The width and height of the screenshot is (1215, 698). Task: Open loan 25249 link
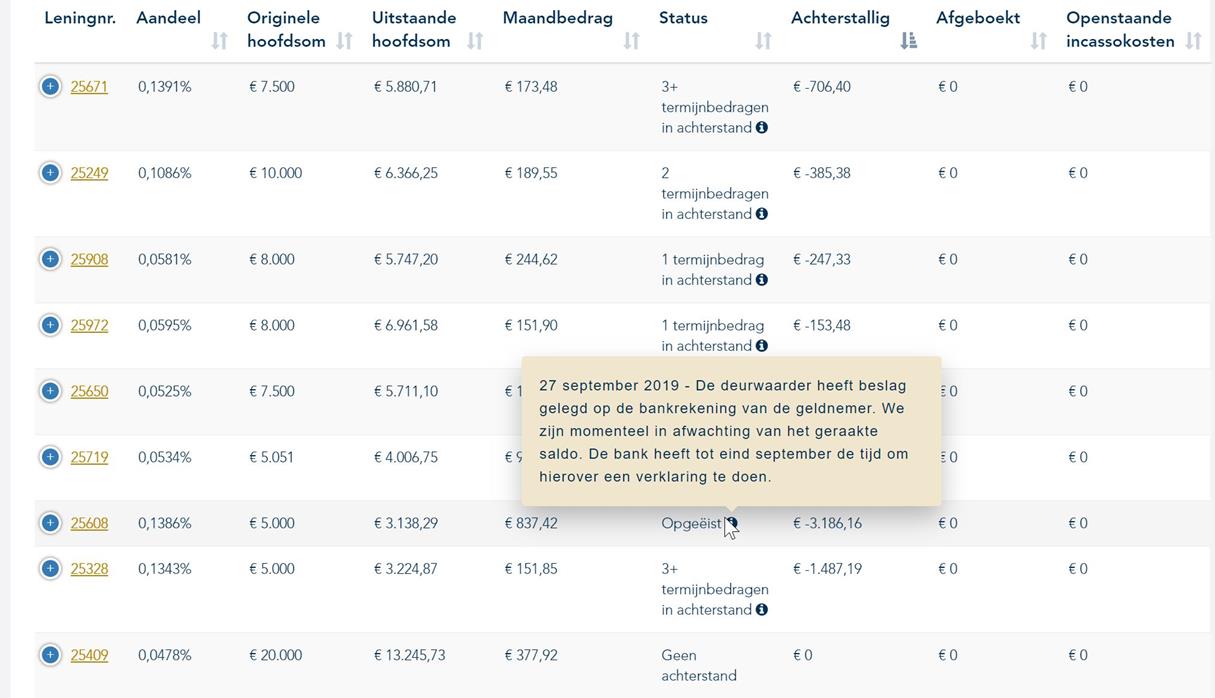tap(89, 173)
